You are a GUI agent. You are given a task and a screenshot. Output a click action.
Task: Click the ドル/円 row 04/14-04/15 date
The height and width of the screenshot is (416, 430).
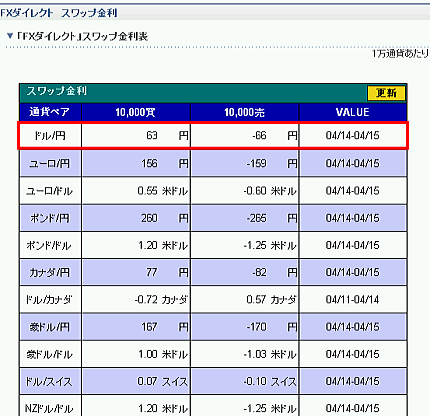click(x=352, y=136)
